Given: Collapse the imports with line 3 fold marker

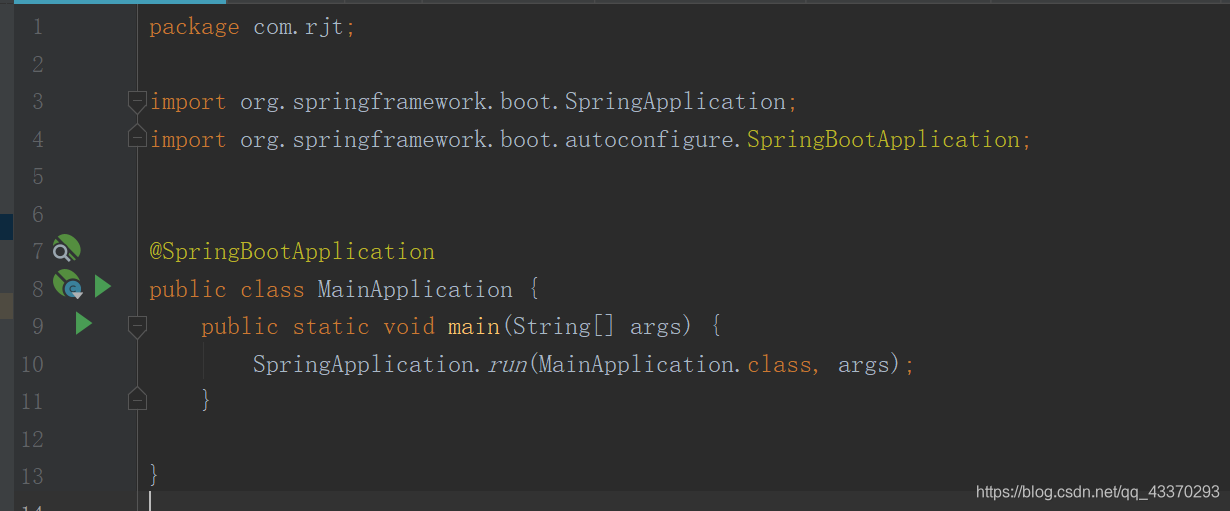Looking at the screenshot, I should click(x=137, y=101).
